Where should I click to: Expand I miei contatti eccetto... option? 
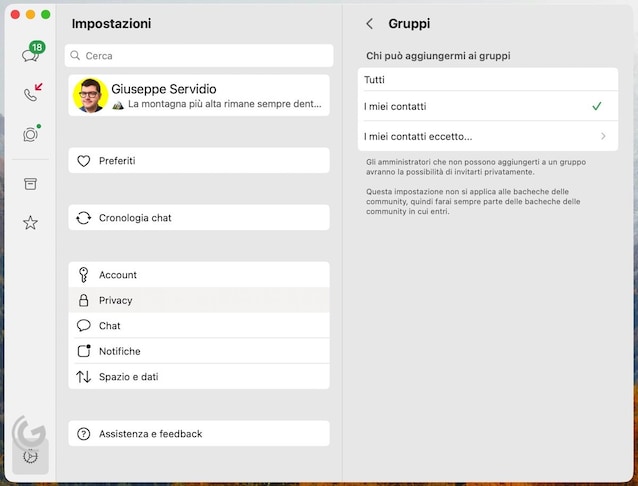pos(487,136)
